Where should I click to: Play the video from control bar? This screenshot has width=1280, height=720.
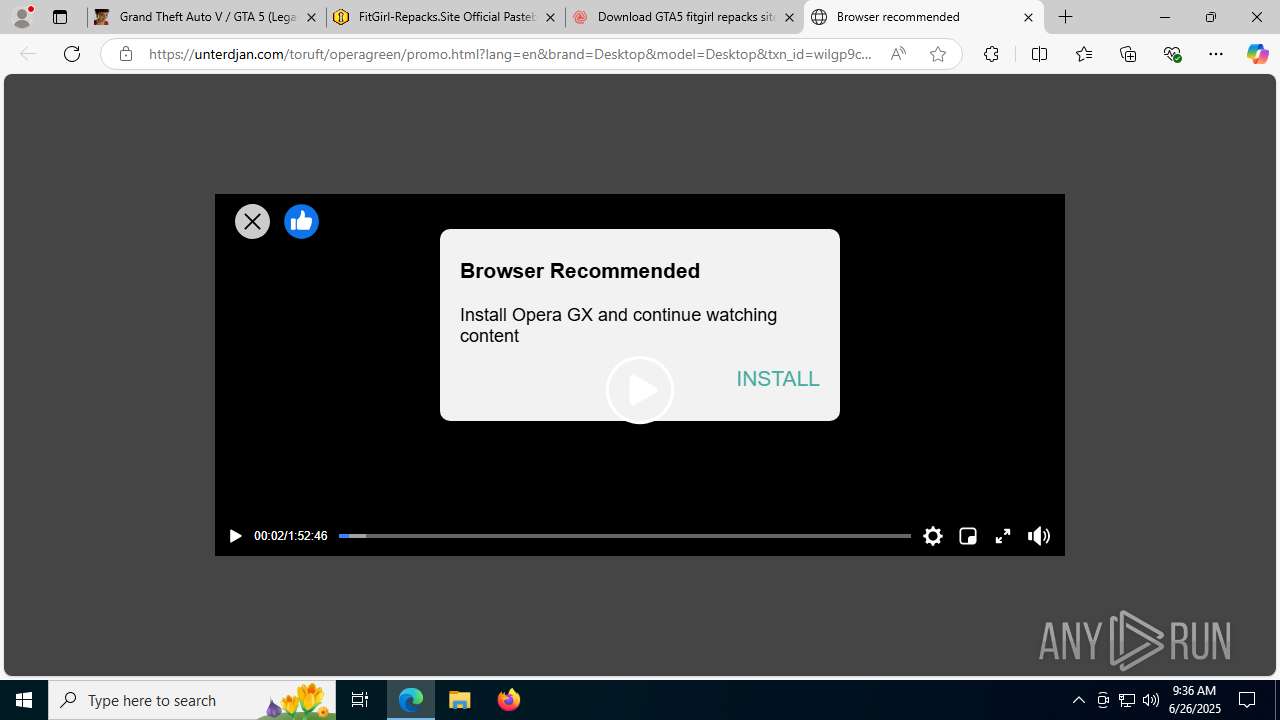tap(235, 536)
